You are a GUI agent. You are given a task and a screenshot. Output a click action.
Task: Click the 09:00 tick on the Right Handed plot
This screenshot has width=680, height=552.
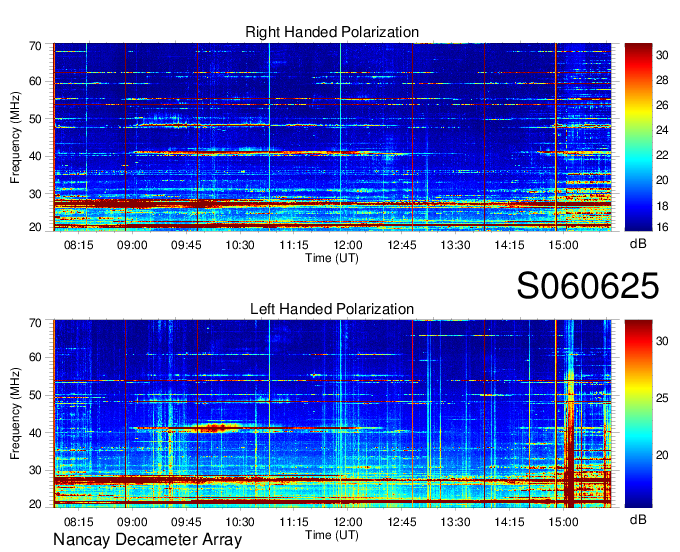click(x=132, y=245)
